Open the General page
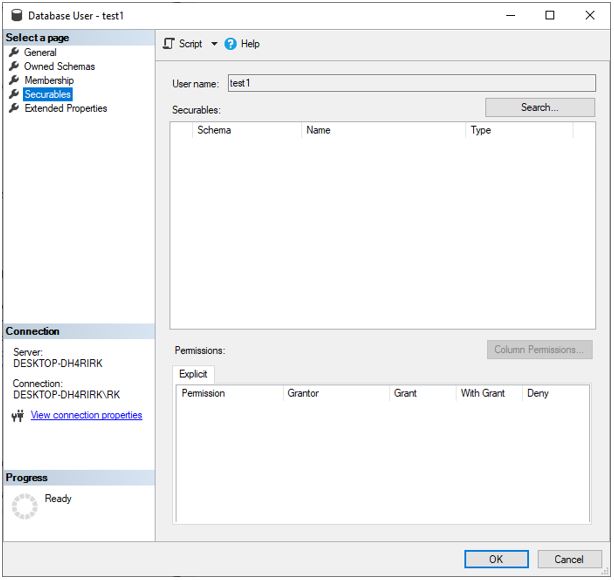 [40, 52]
